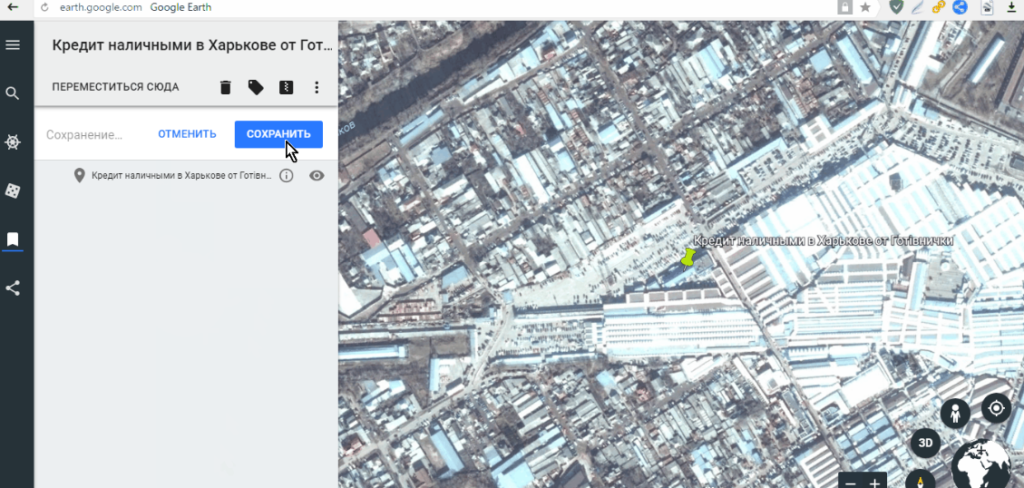
Task: Open browser downloads arrow icon
Action: click(1011, 7)
